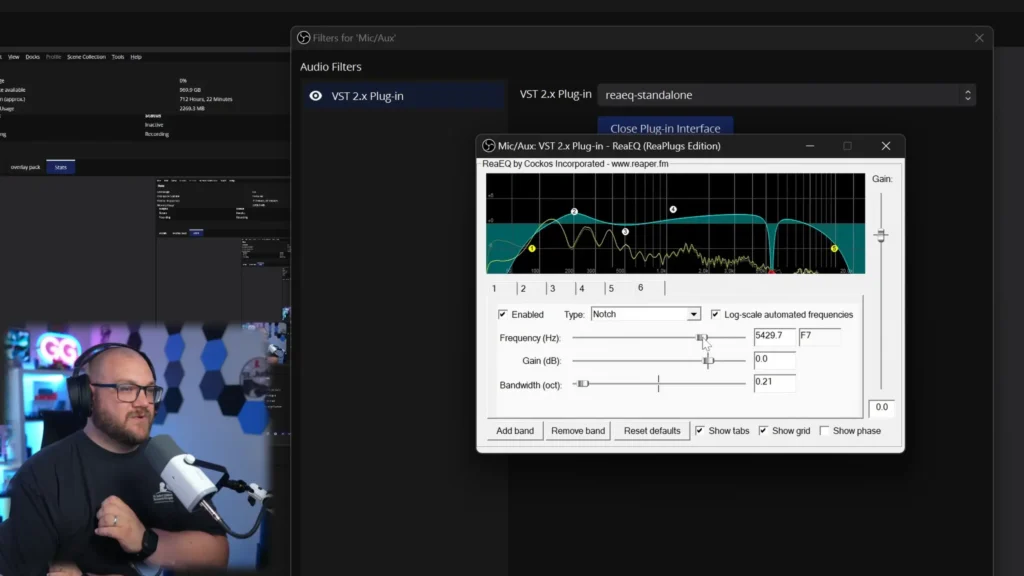Toggle VST 2.x Plug-in filter visibility eye
Image resolution: width=1024 pixels, height=576 pixels.
coord(315,96)
